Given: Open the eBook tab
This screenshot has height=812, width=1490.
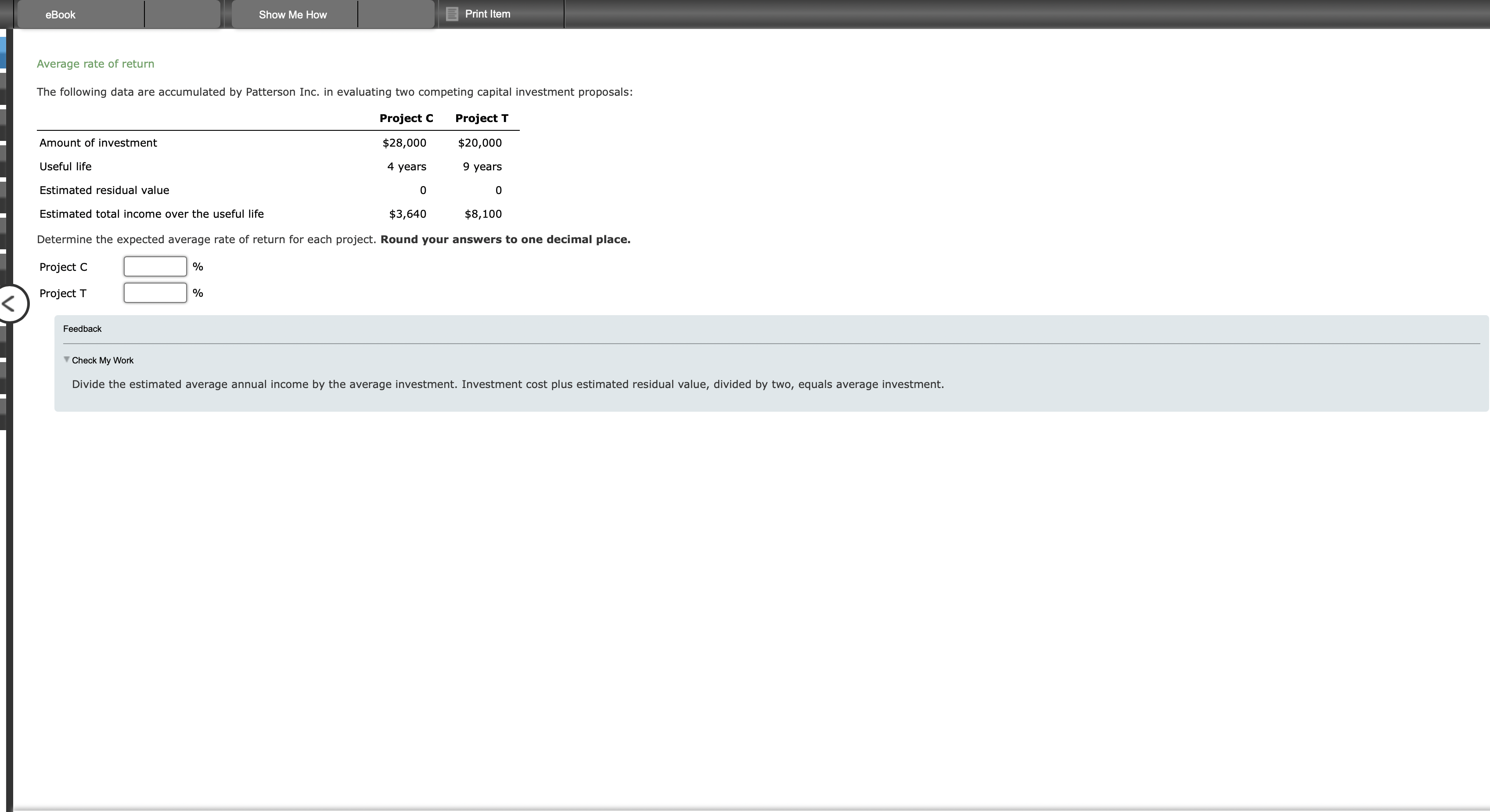Looking at the screenshot, I should (x=60, y=14).
